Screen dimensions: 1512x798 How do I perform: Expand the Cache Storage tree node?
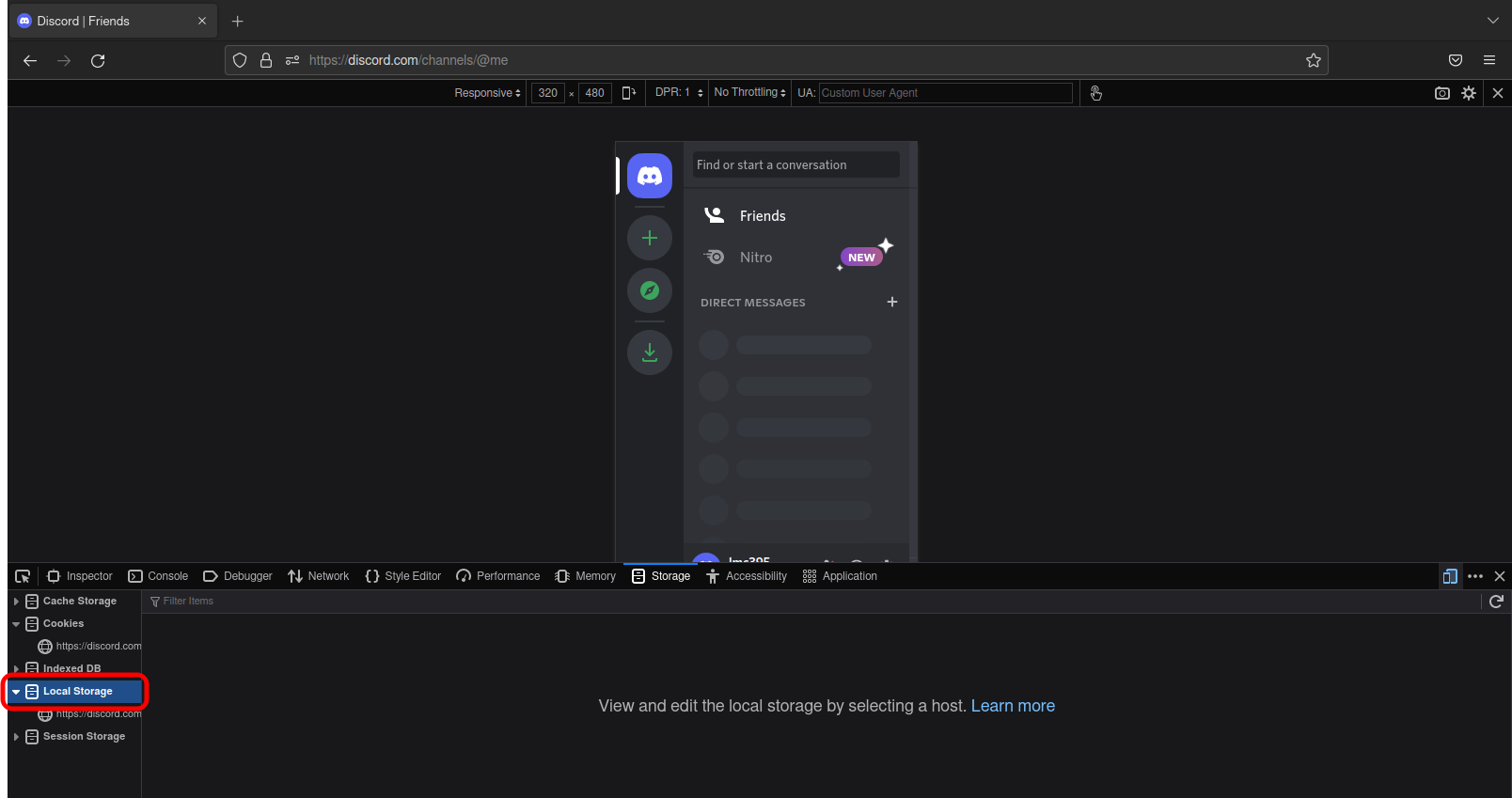point(16,602)
